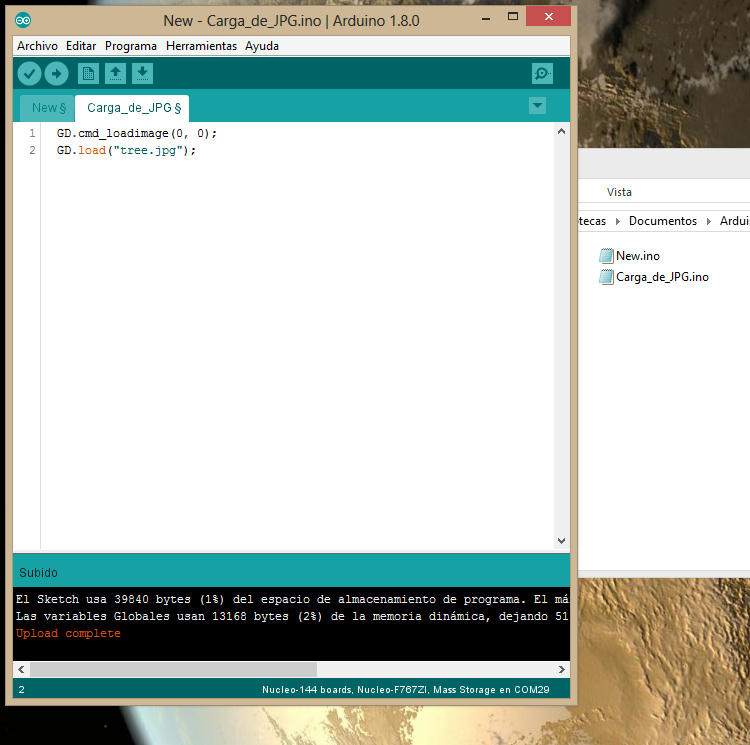Click the console horizontal scrollbar thumb
The image size is (750, 745).
(x=173, y=669)
